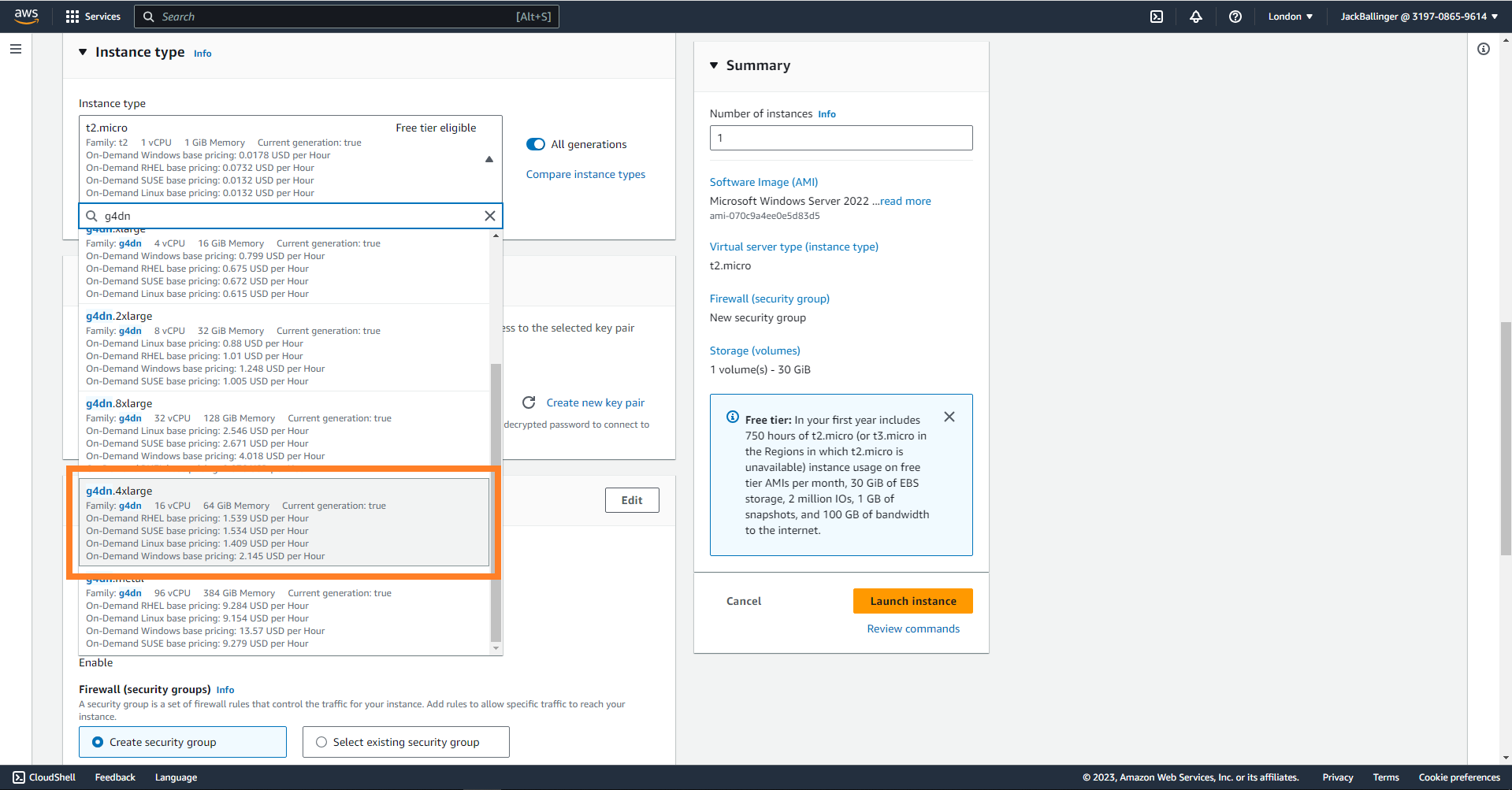Clear the g4dn search text
1512x790 pixels.
tap(489, 216)
